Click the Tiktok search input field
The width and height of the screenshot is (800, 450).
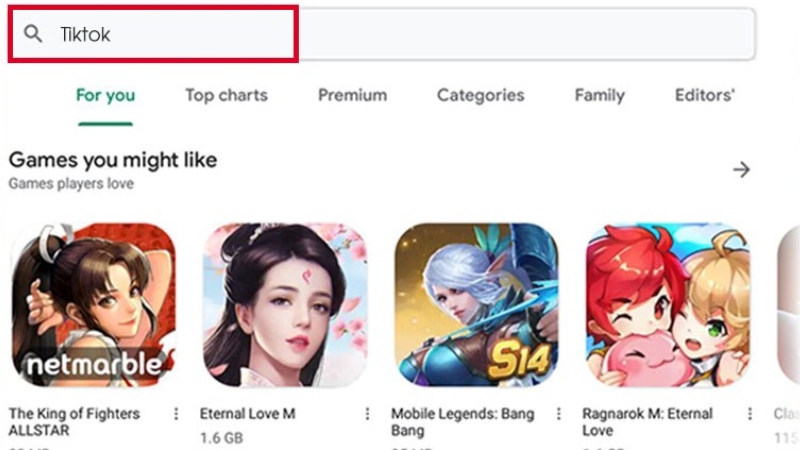pos(400,35)
